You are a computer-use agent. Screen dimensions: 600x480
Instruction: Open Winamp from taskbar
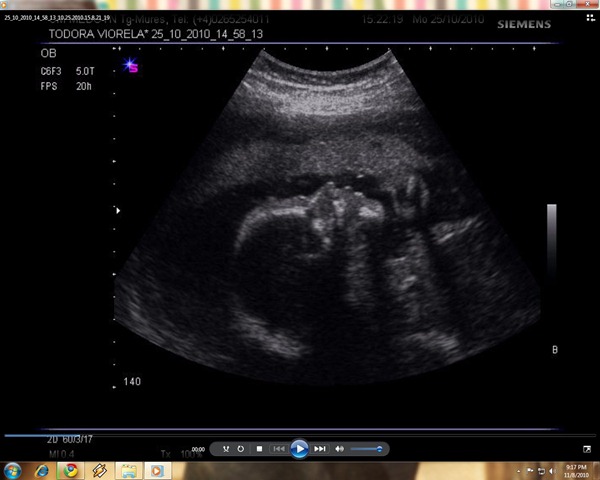point(99,471)
